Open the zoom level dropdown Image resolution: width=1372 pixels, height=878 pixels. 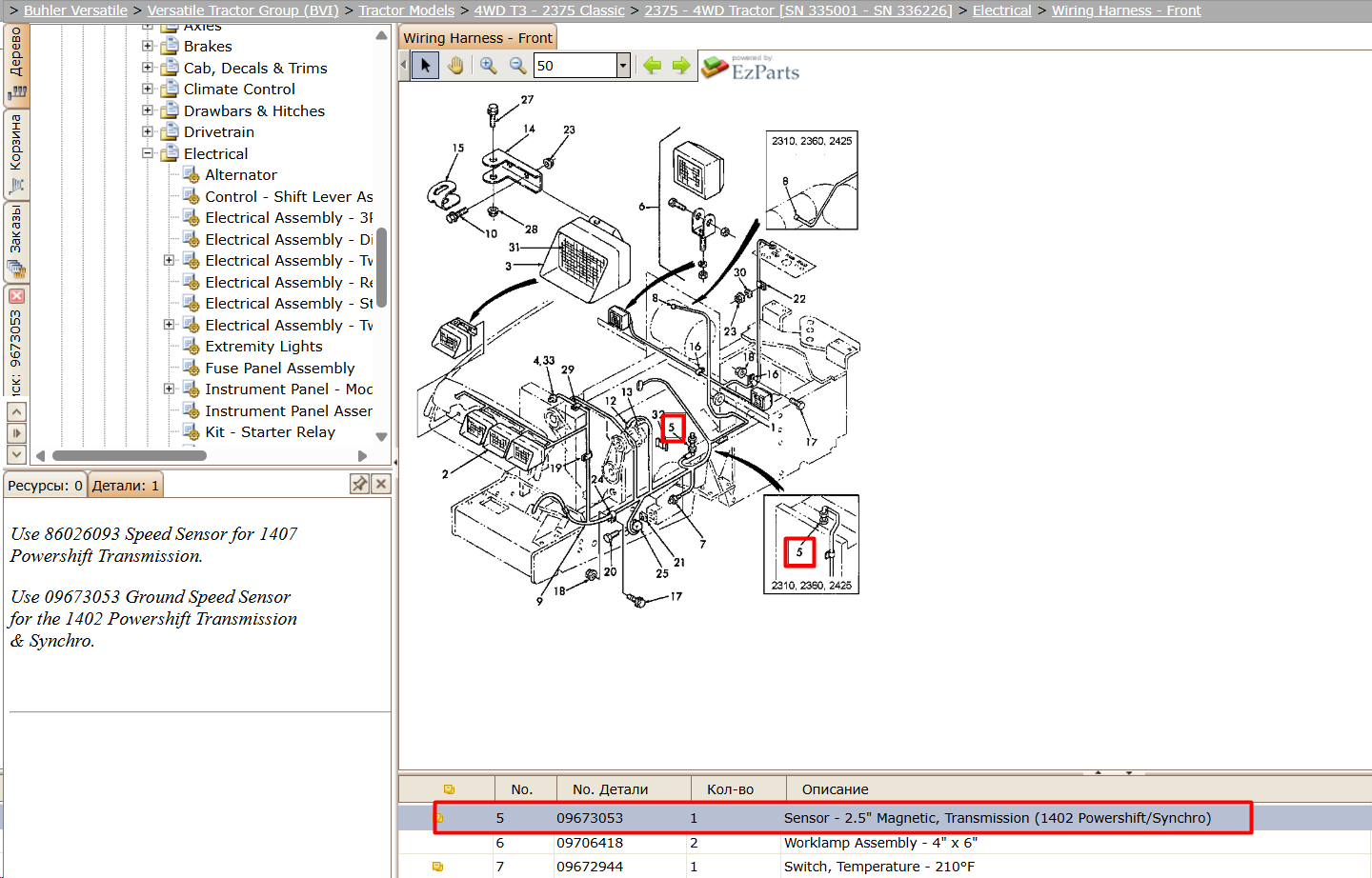tap(623, 66)
